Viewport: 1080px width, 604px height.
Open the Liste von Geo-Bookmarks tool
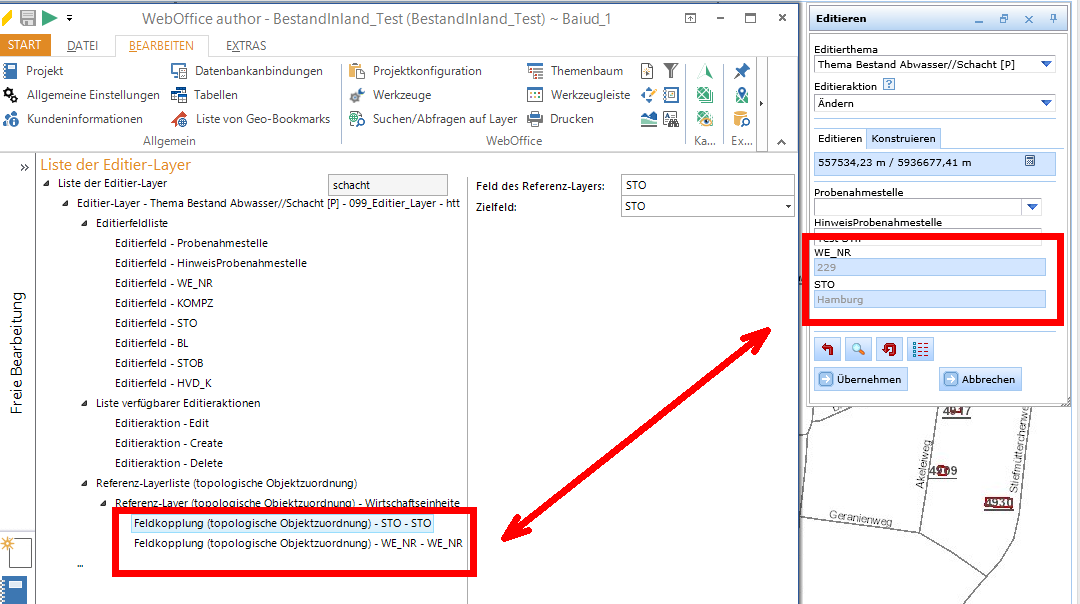179,119
